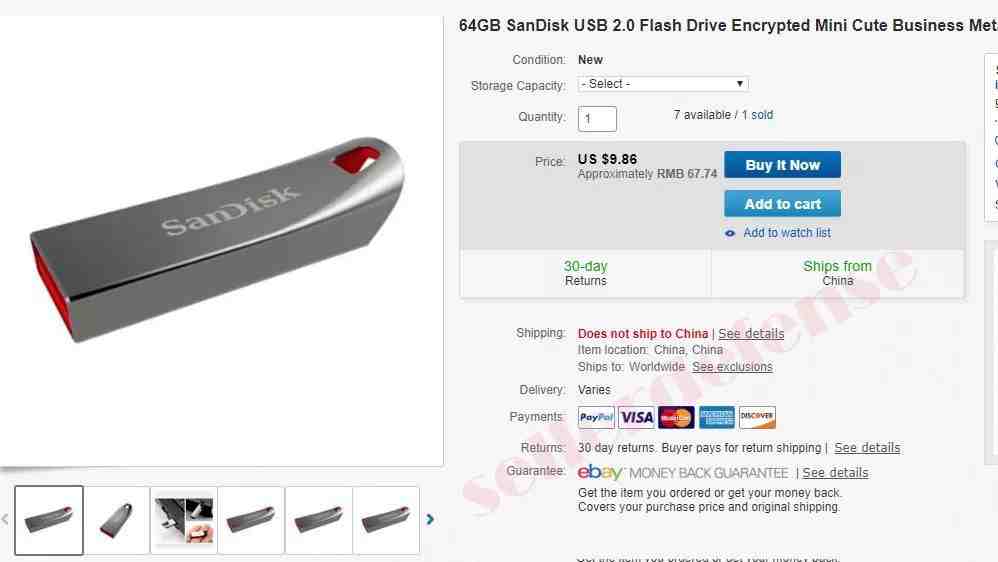The width and height of the screenshot is (998, 562).
Task: Click the PayPal payment icon
Action: coord(596,418)
